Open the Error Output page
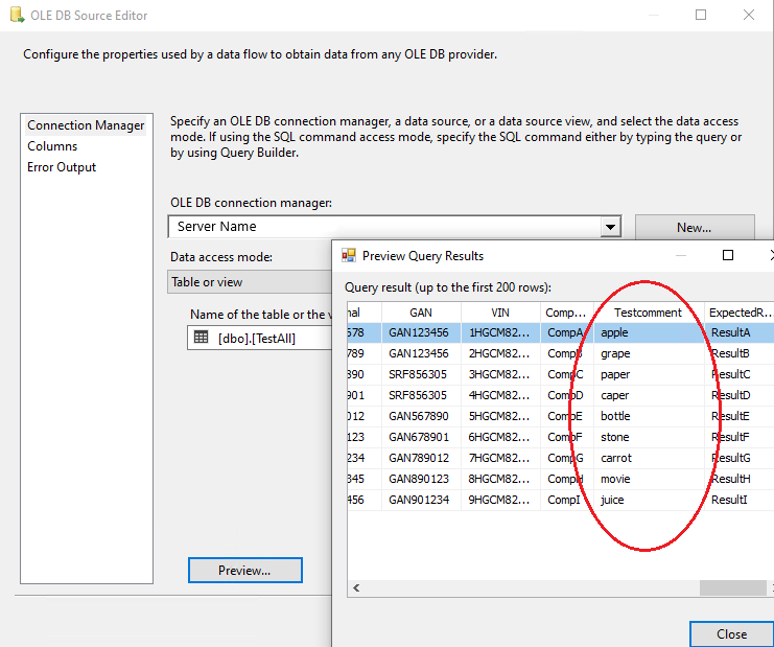The image size is (774, 647). coord(62,168)
